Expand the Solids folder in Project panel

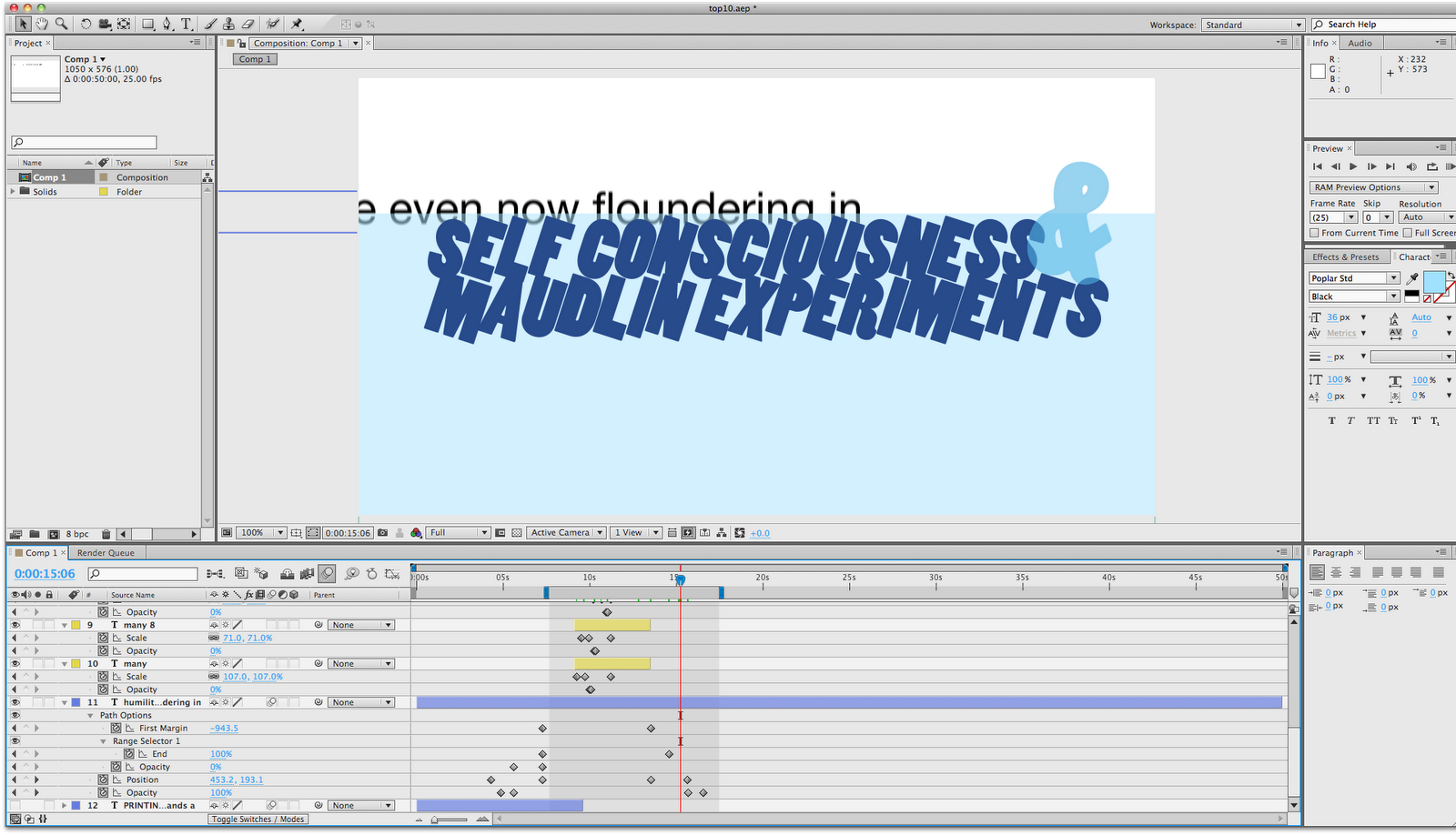coord(13,192)
